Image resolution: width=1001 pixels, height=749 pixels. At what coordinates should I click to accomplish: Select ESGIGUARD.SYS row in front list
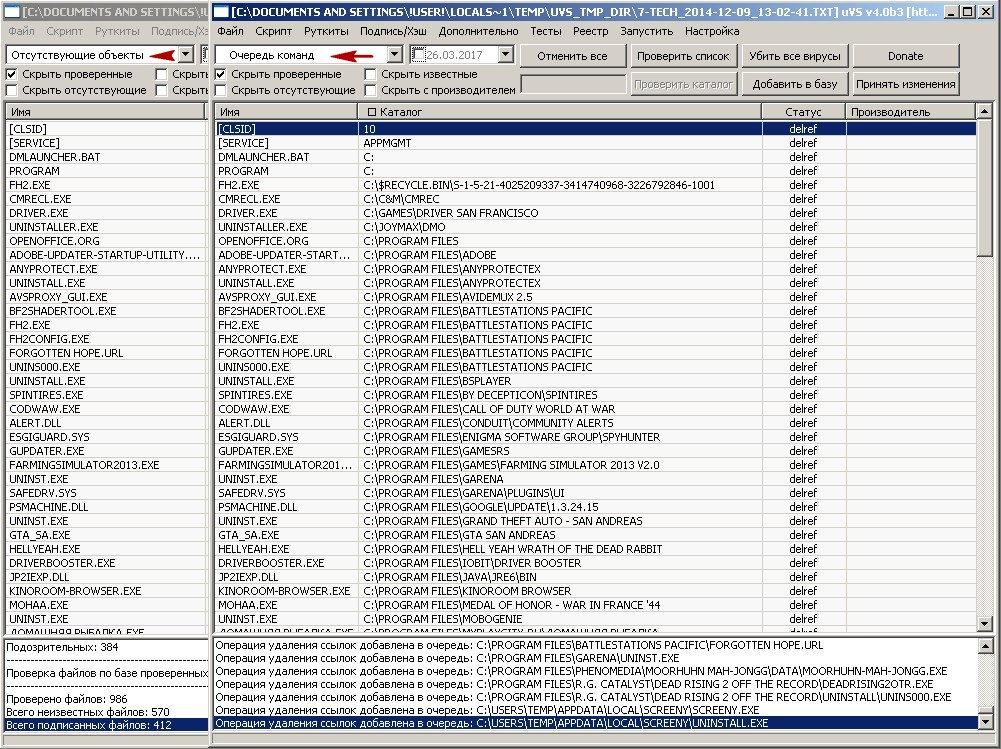pos(596,437)
